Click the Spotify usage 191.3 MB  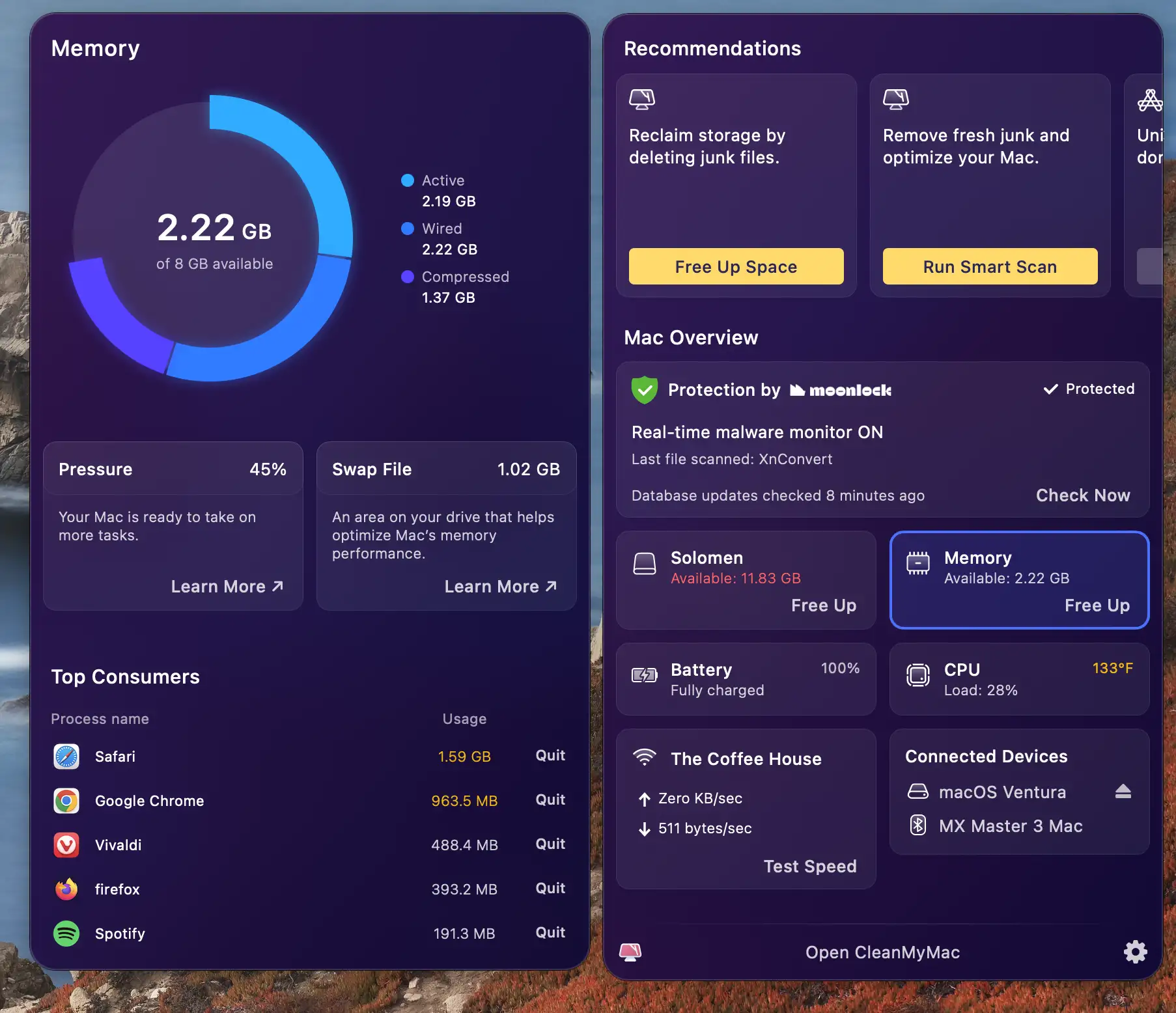(x=464, y=934)
